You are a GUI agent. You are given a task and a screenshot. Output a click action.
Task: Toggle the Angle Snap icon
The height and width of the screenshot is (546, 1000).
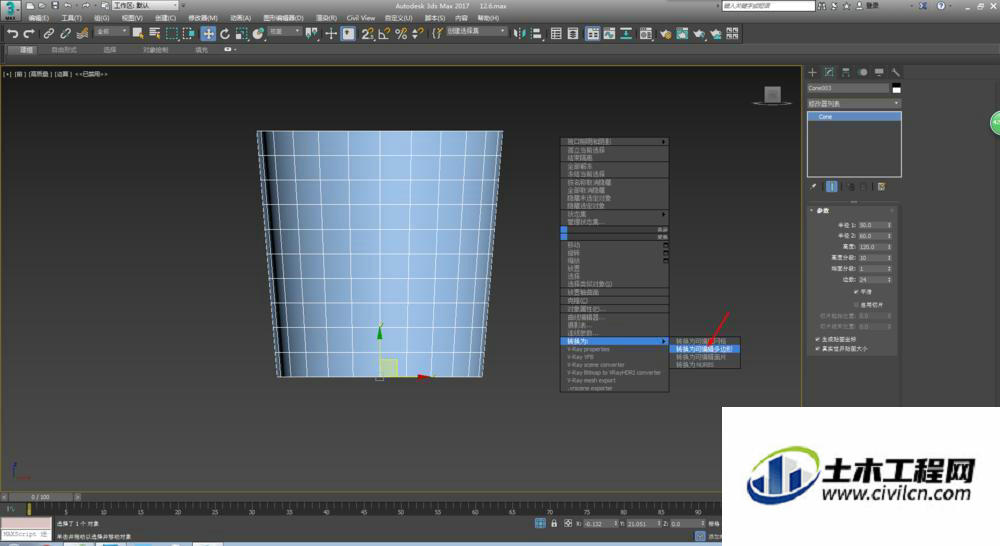pyautogui.click(x=384, y=34)
